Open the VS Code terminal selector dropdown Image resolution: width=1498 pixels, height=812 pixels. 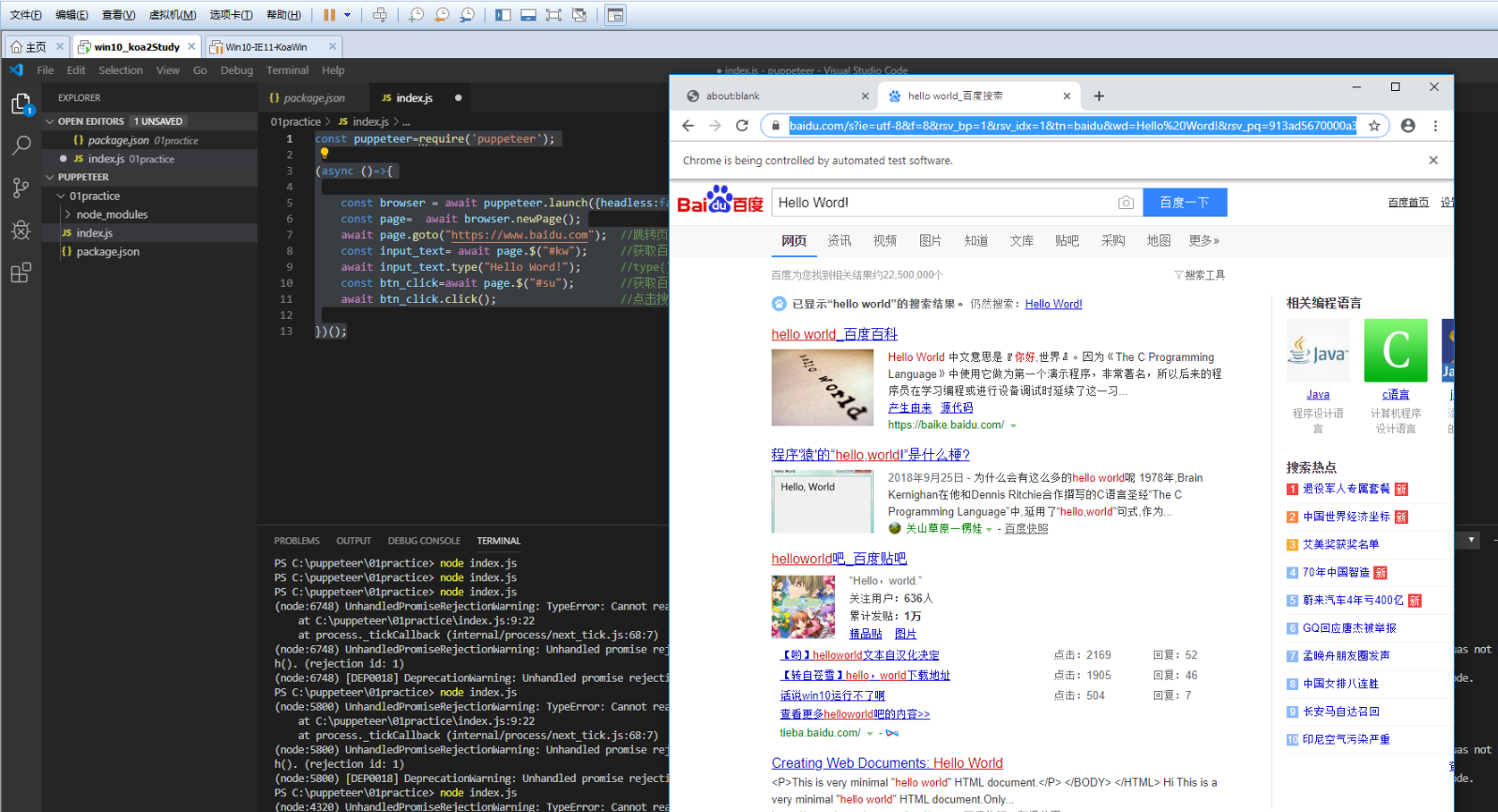(1472, 540)
